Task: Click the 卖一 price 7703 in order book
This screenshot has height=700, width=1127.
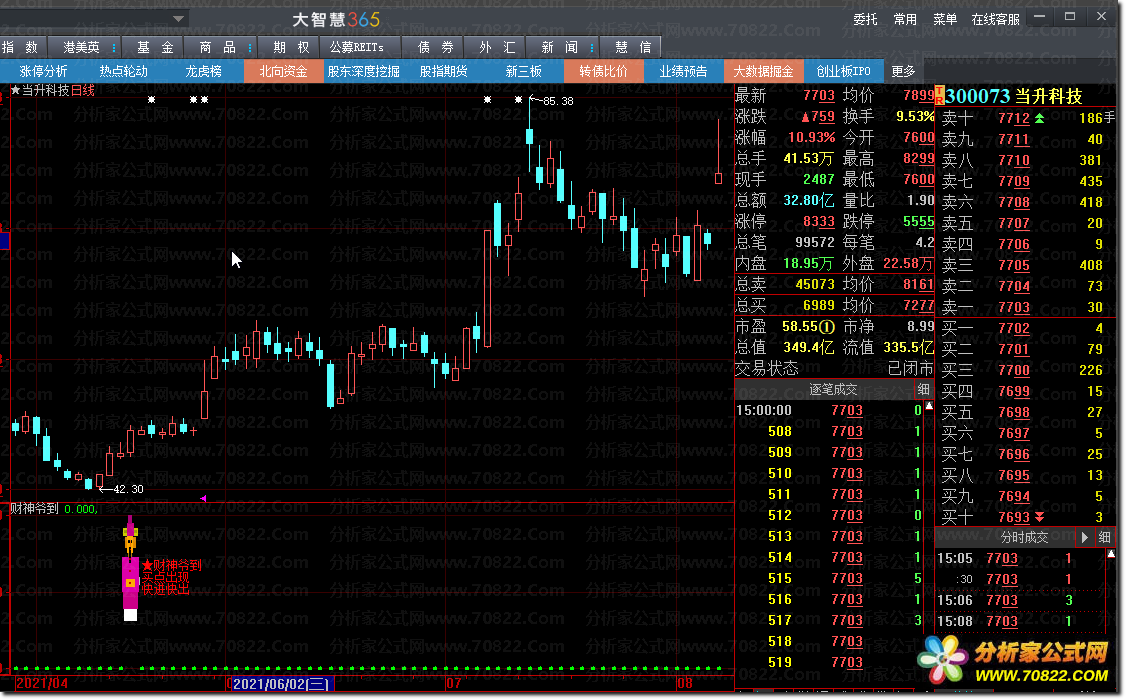Action: pyautogui.click(x=1013, y=307)
